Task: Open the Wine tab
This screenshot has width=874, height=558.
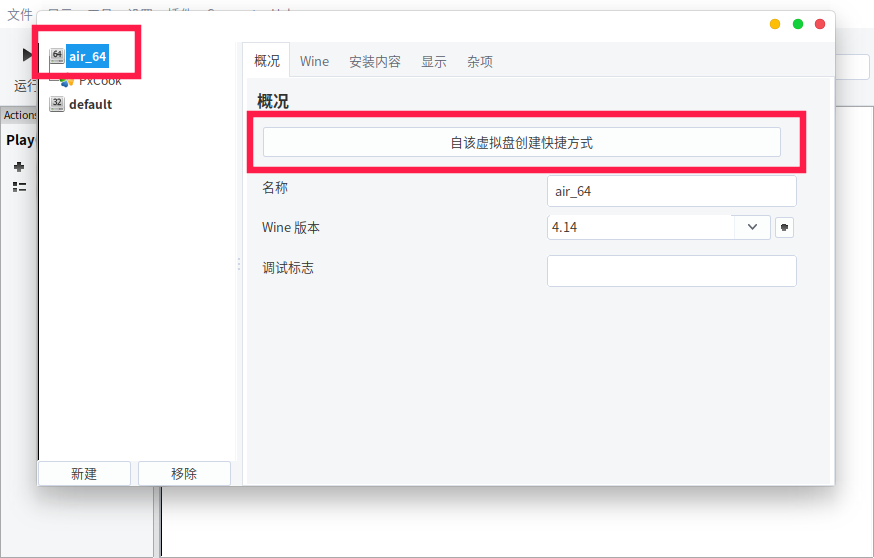Action: coord(314,61)
